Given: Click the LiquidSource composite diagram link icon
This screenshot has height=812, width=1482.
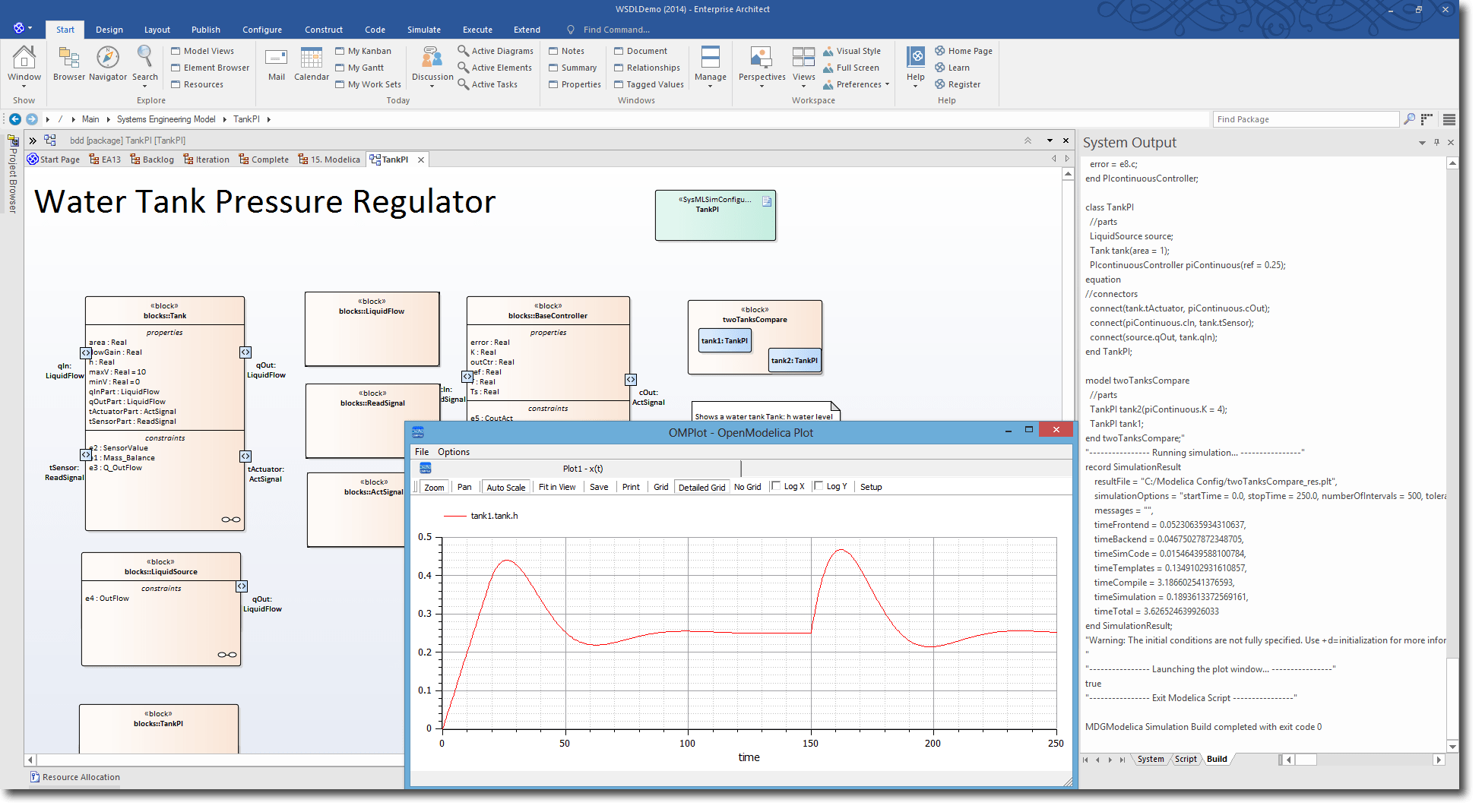Looking at the screenshot, I should 227,655.
